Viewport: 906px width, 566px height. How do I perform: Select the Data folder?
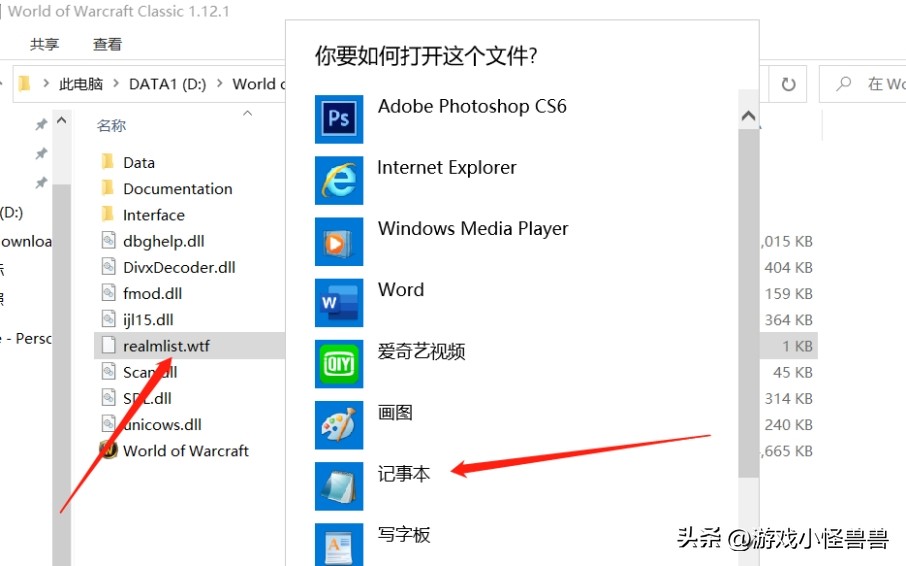[139, 163]
